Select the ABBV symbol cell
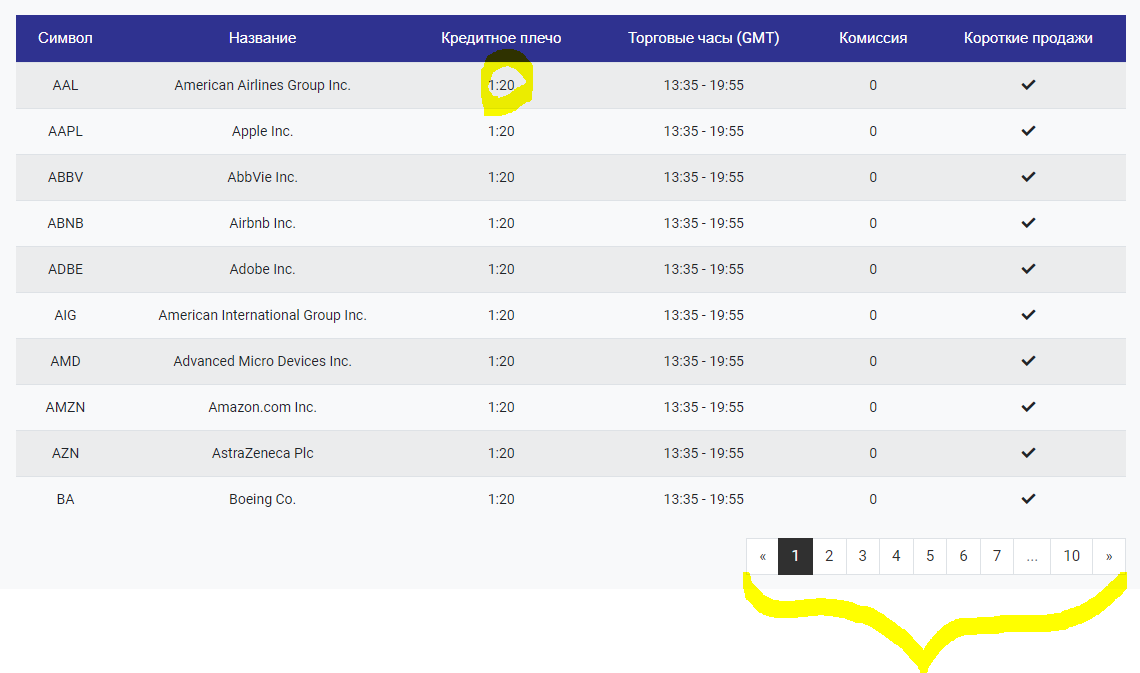Viewport: 1140px width, 673px height. point(65,177)
